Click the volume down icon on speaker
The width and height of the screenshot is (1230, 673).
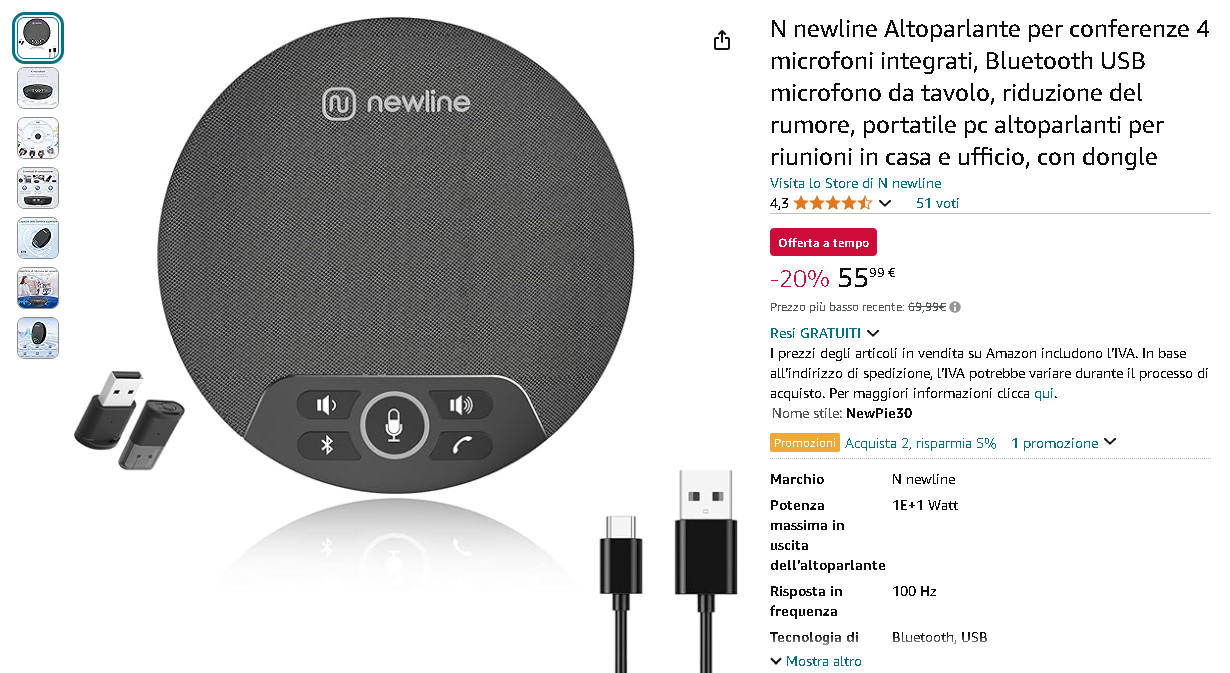[326, 405]
